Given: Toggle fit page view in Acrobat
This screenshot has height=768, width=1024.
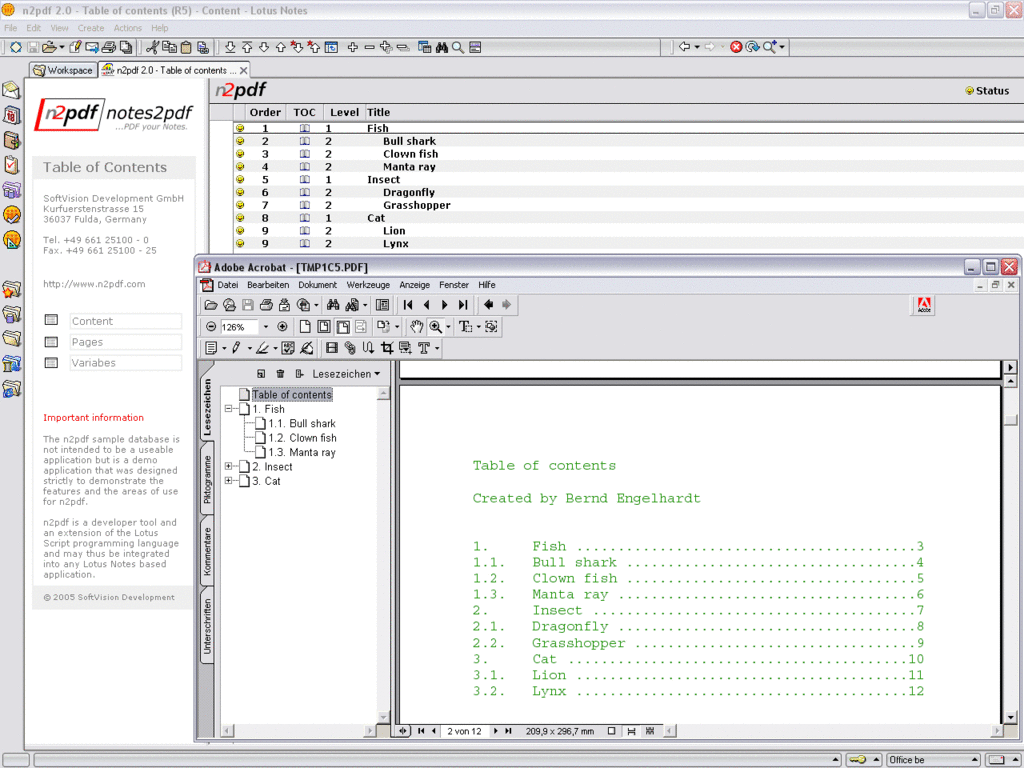Looking at the screenshot, I should click(x=323, y=327).
